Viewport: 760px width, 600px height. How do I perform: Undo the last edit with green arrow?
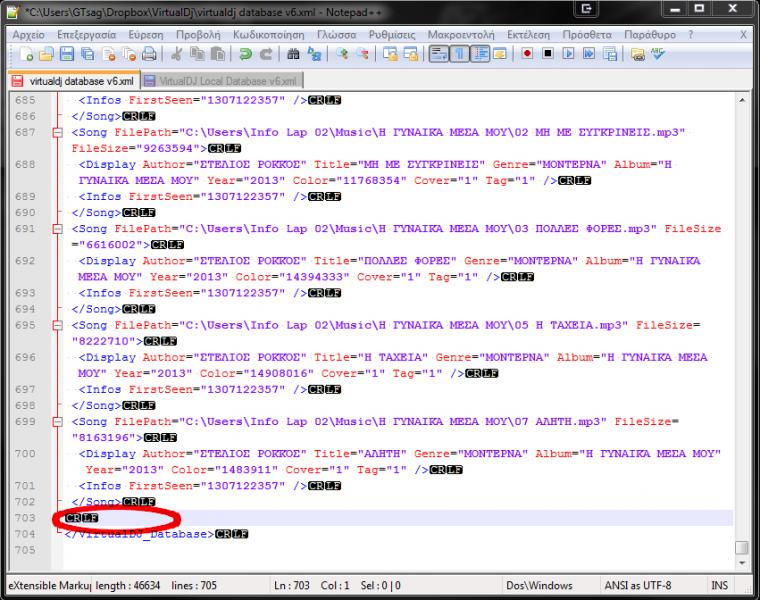[245, 54]
